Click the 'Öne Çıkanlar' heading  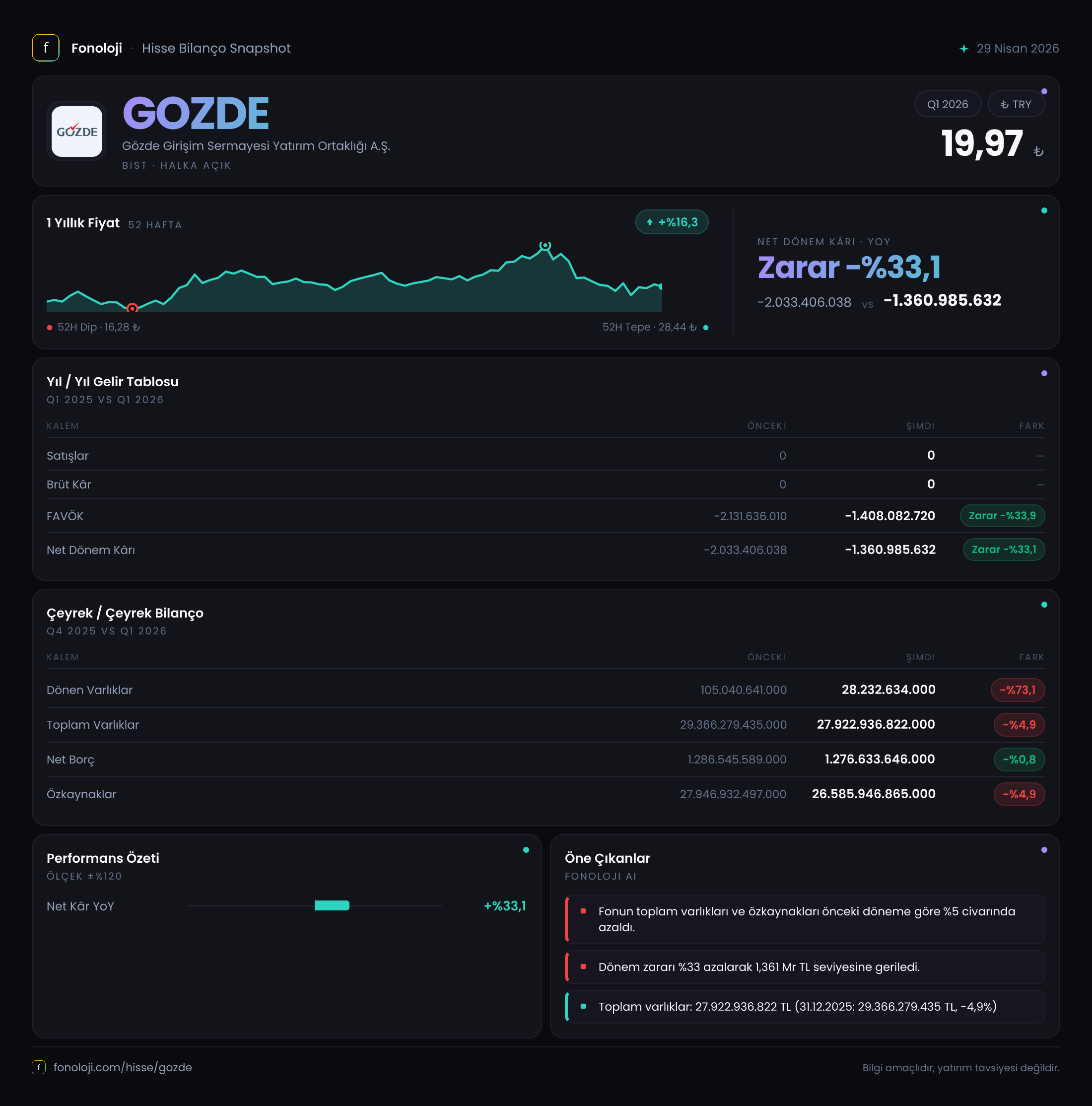point(607,858)
